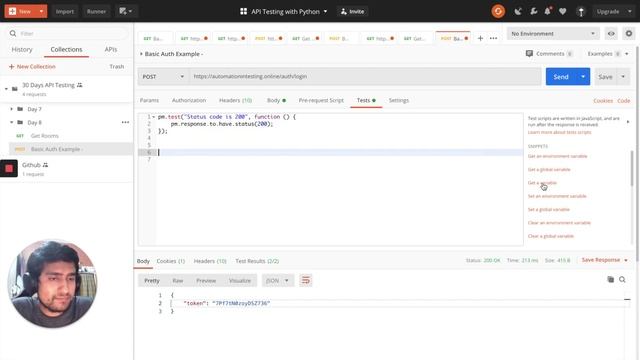Open the user avatar icon
Screen dimensions: 640x360
click(581, 11)
